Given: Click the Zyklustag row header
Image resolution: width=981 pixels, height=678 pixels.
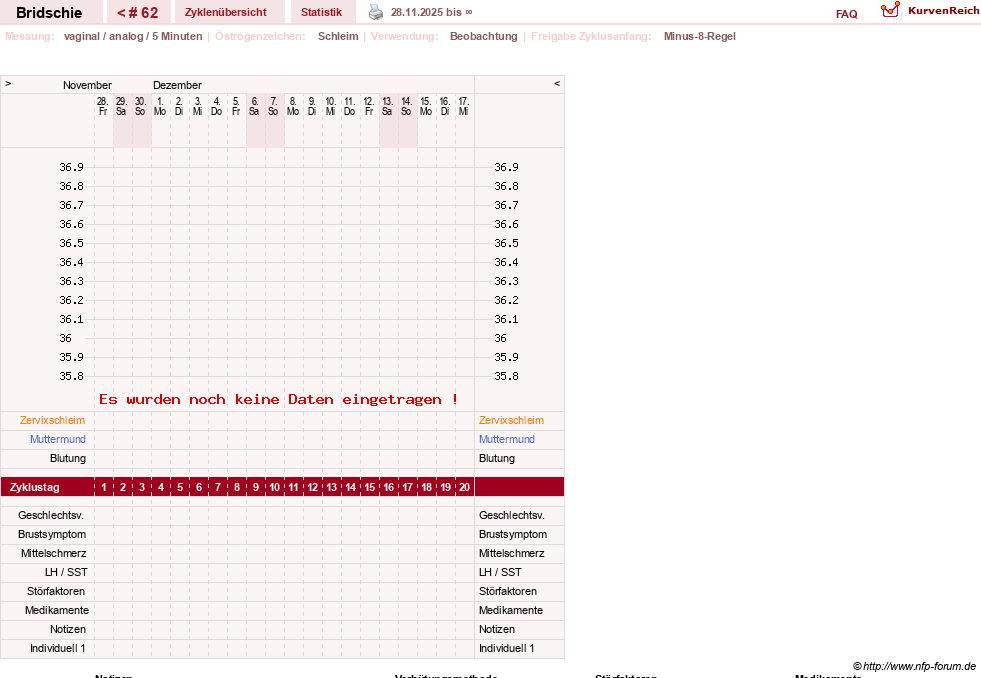Looking at the screenshot, I should 34,487.
